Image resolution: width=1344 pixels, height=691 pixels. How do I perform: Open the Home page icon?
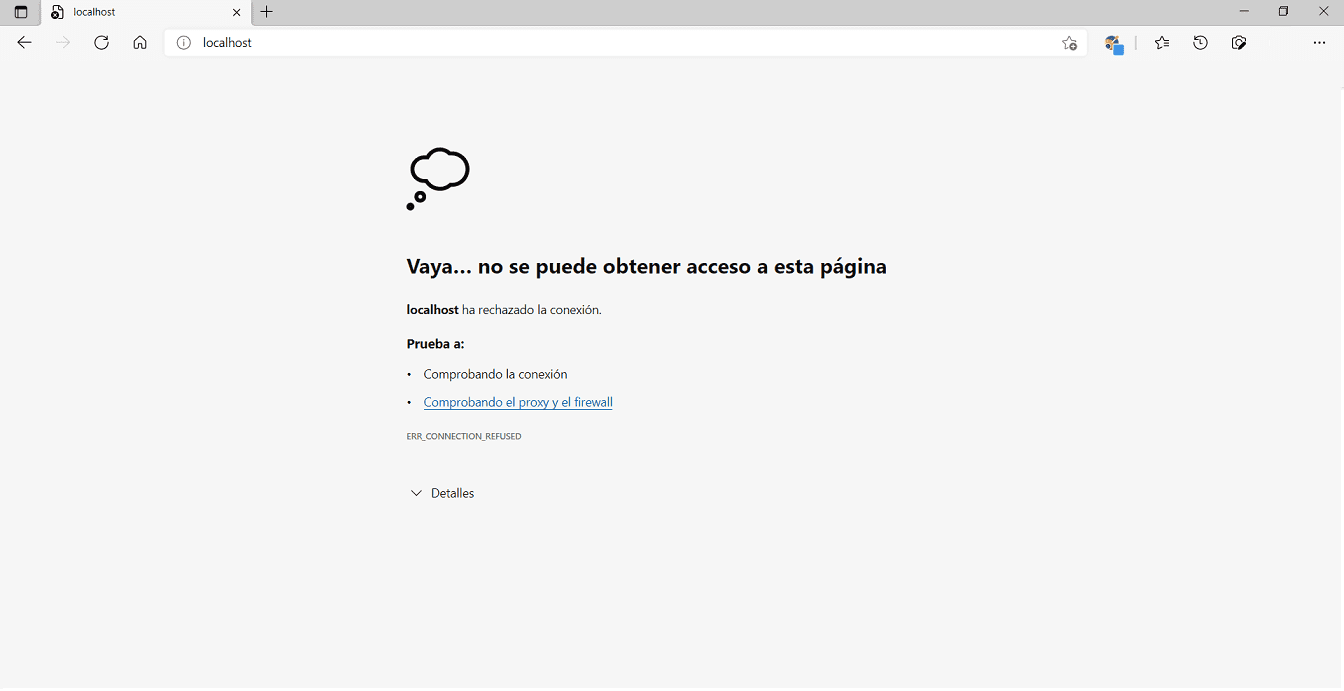tap(139, 42)
